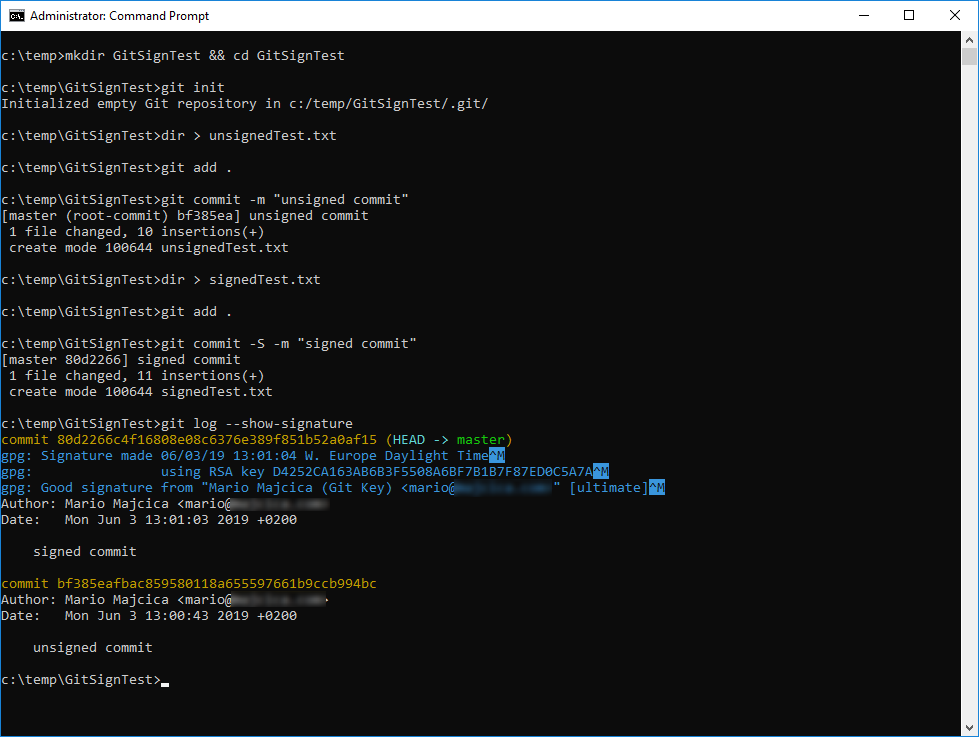Click the 'mkdir GitSignTest && cd GitSignTest' command line
Viewport: 979px width, 737px height.
tap(173, 56)
